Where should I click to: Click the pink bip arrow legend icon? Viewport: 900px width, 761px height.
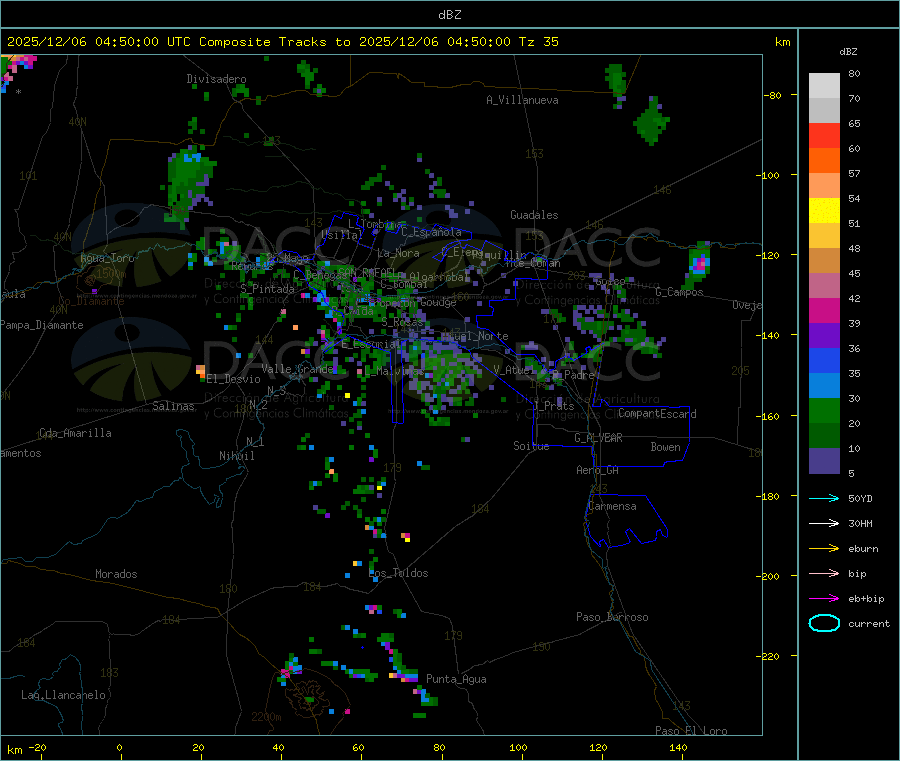point(824,573)
